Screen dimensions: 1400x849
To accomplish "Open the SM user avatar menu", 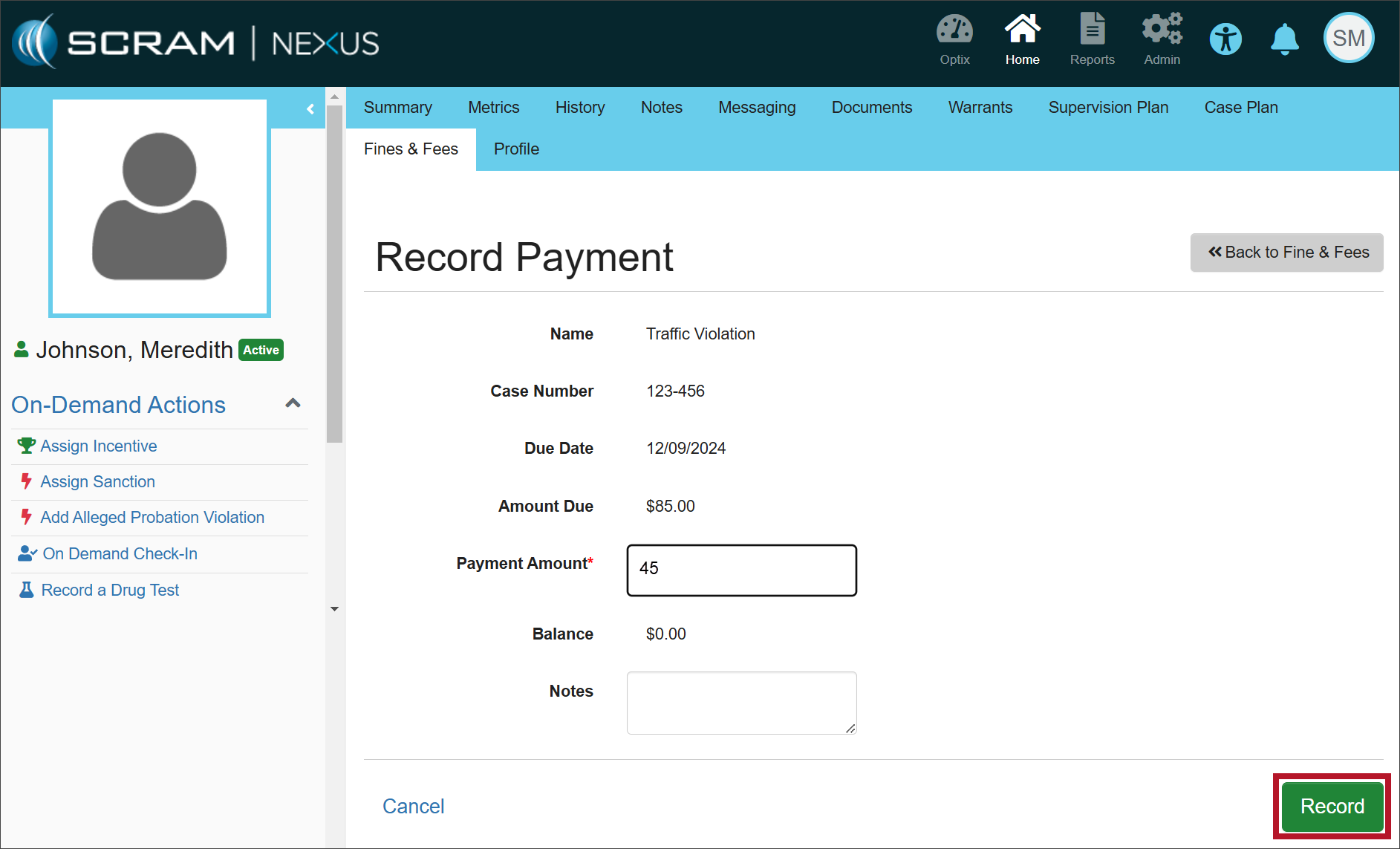I will (x=1348, y=39).
